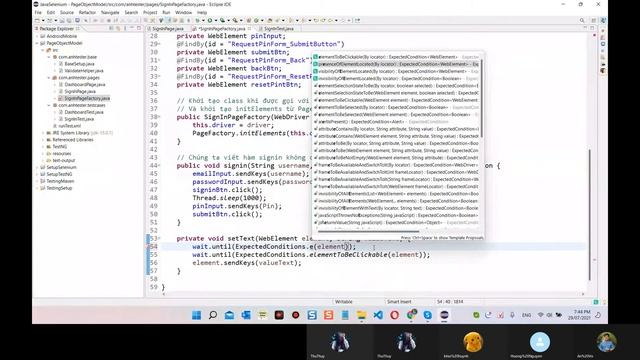Switch to SignInTest.java editor tab
Image resolution: width=640 pixels, height=360 pixels.
click(x=279, y=29)
